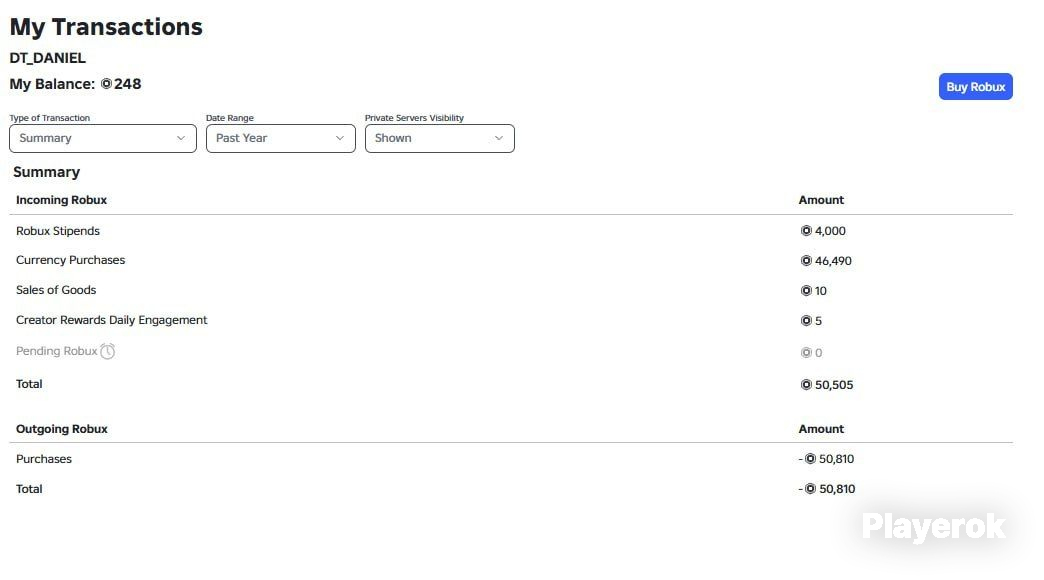Click the 4,000 Robux Stipends amount
The height and width of the screenshot is (580, 1044).
pyautogui.click(x=830, y=231)
